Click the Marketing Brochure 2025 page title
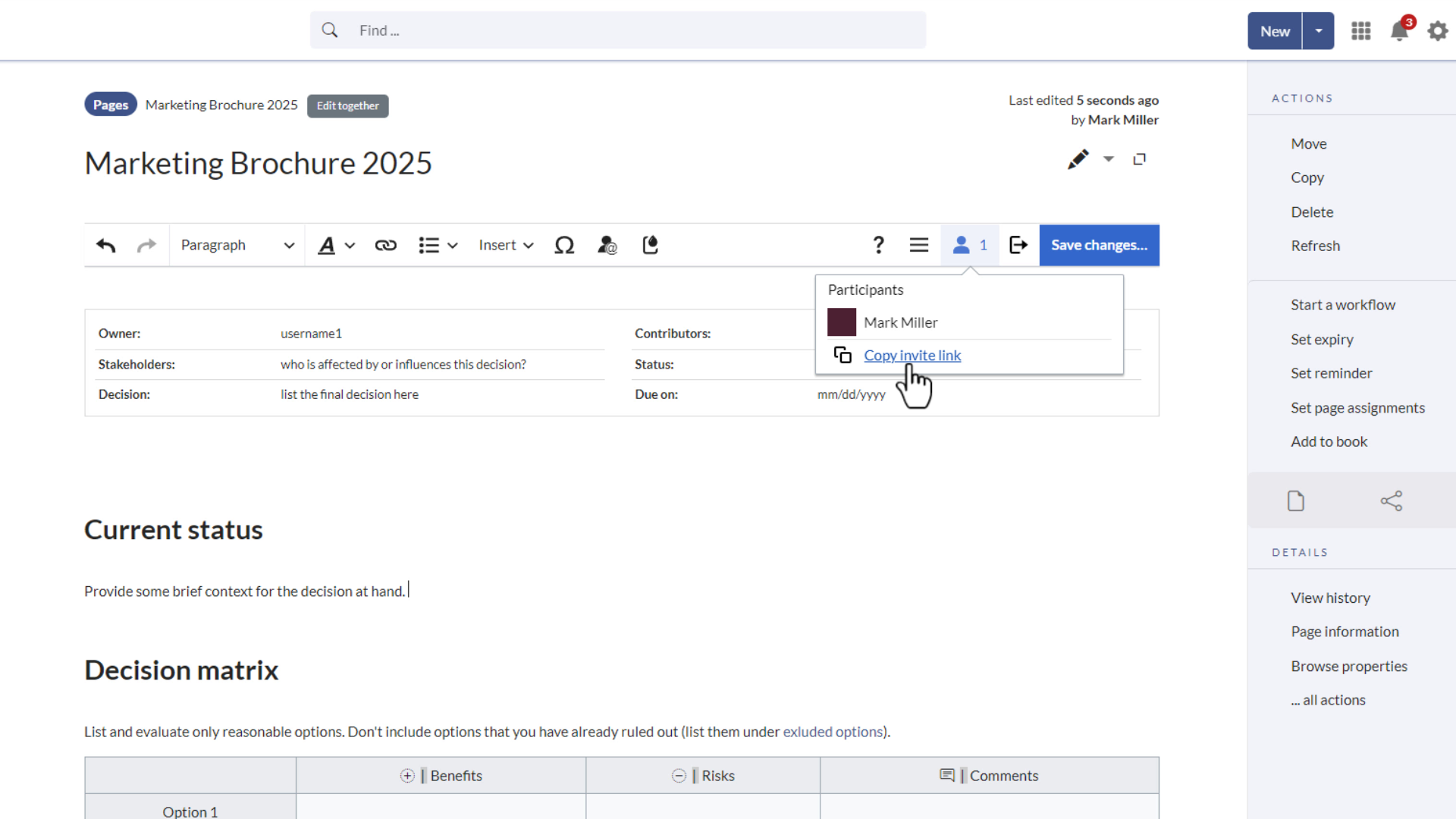Screen dimensions: 1456x819 coord(258,163)
